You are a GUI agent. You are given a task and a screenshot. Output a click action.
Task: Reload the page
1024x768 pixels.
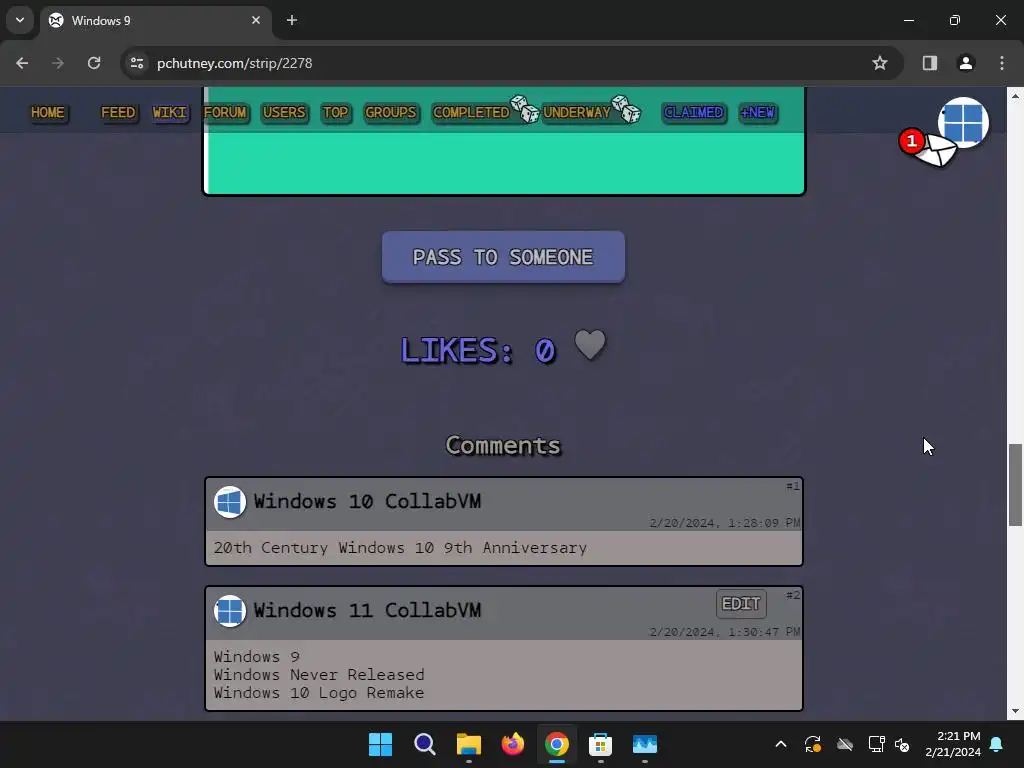[x=94, y=63]
